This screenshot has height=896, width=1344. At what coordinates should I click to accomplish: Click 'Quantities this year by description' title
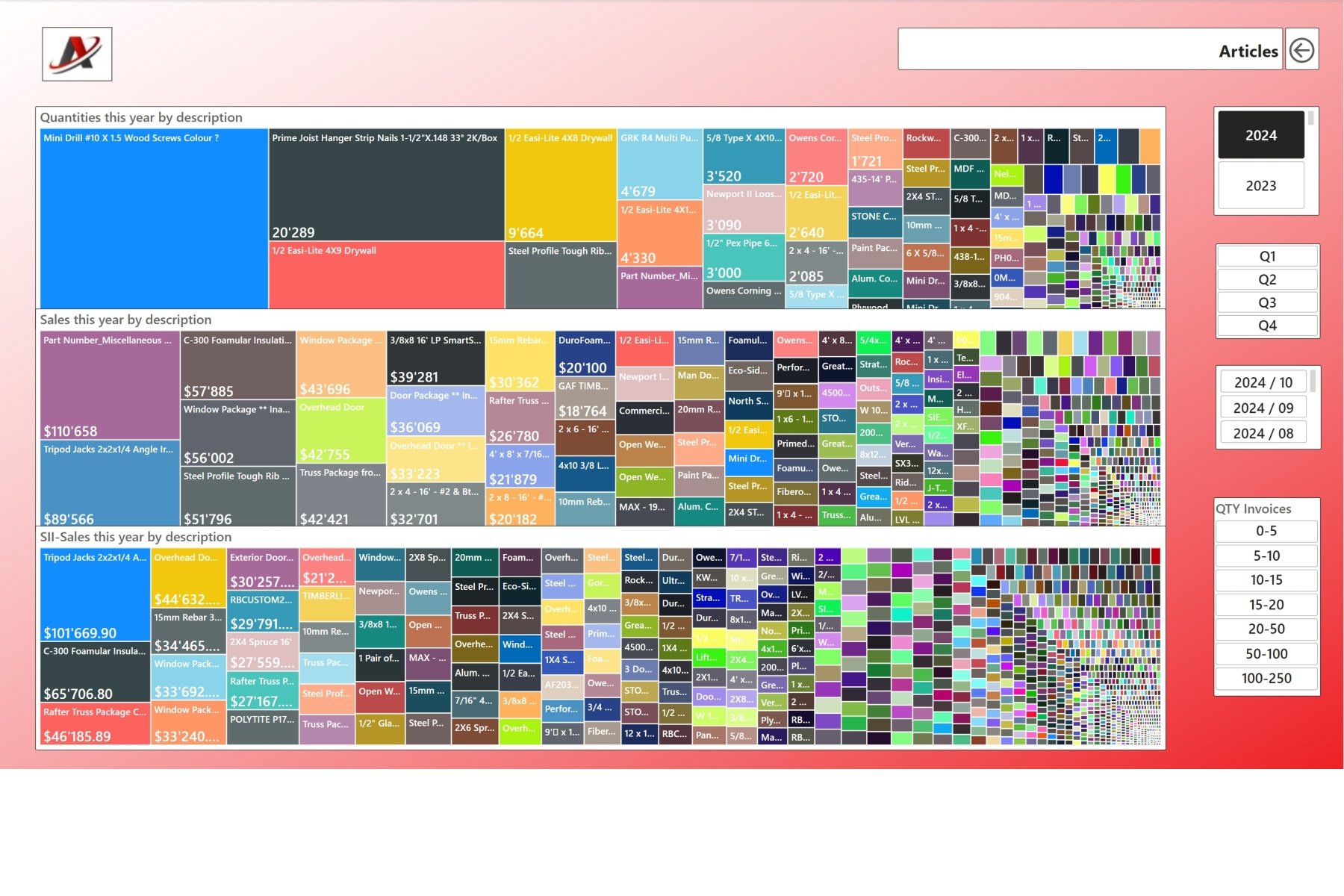tap(141, 117)
